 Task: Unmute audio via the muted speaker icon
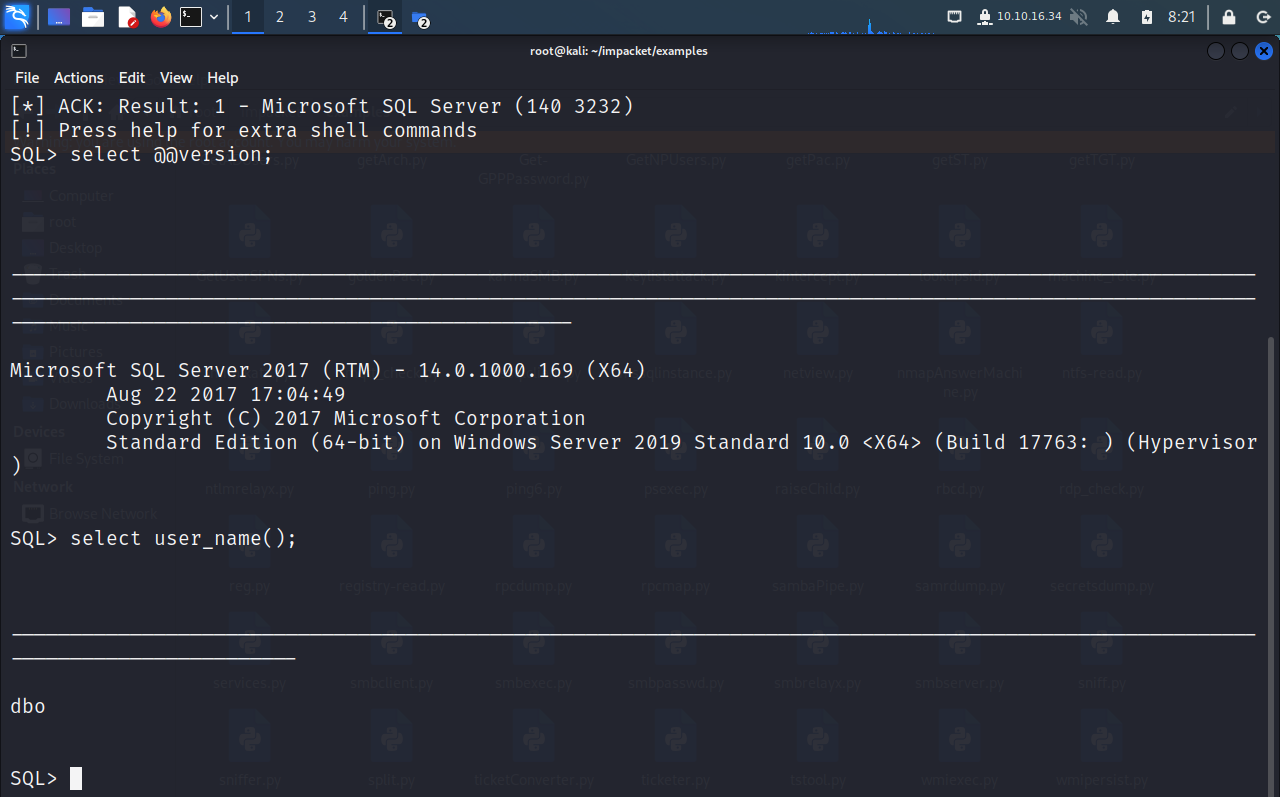[1079, 17]
